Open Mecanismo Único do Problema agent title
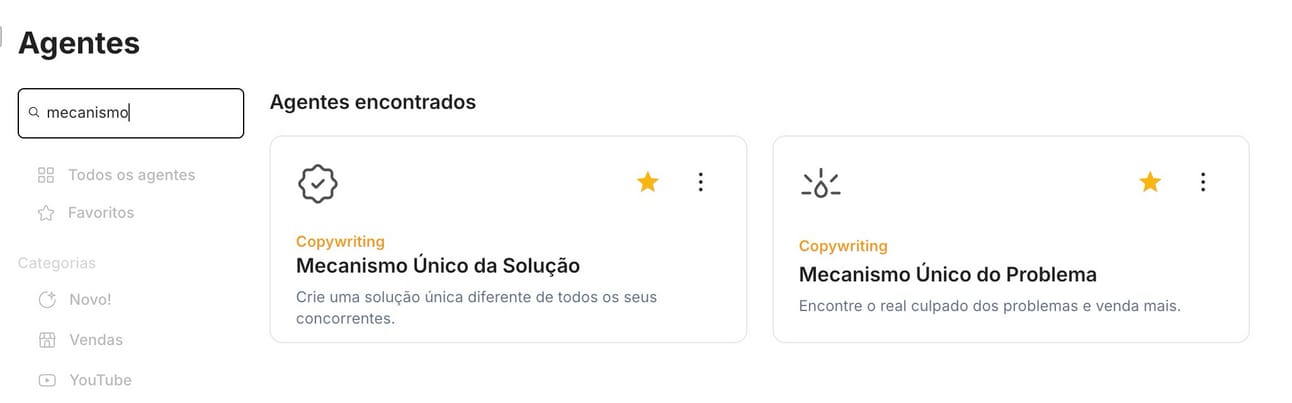The image size is (1292, 403). click(948, 274)
